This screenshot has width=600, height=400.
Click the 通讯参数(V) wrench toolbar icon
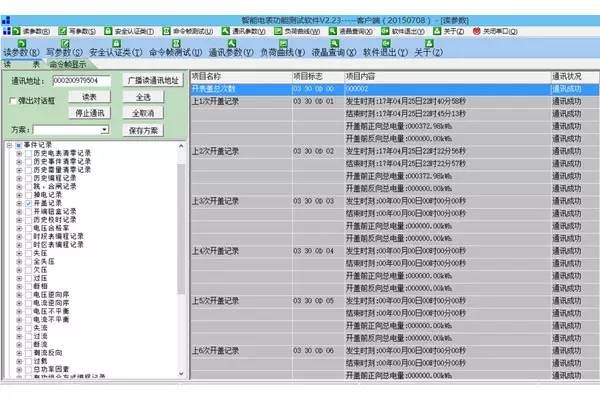(x=232, y=44)
